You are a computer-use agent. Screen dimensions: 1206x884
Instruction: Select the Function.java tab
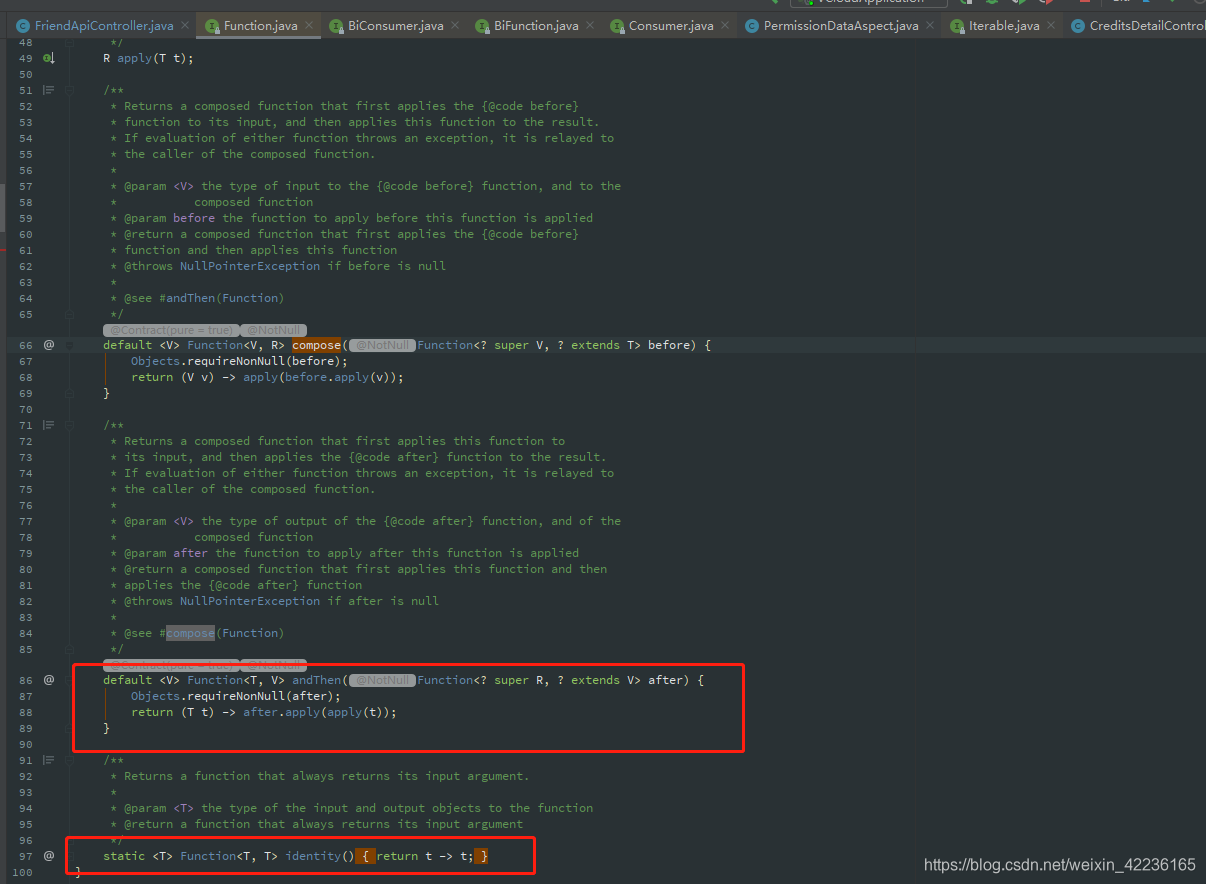[260, 26]
